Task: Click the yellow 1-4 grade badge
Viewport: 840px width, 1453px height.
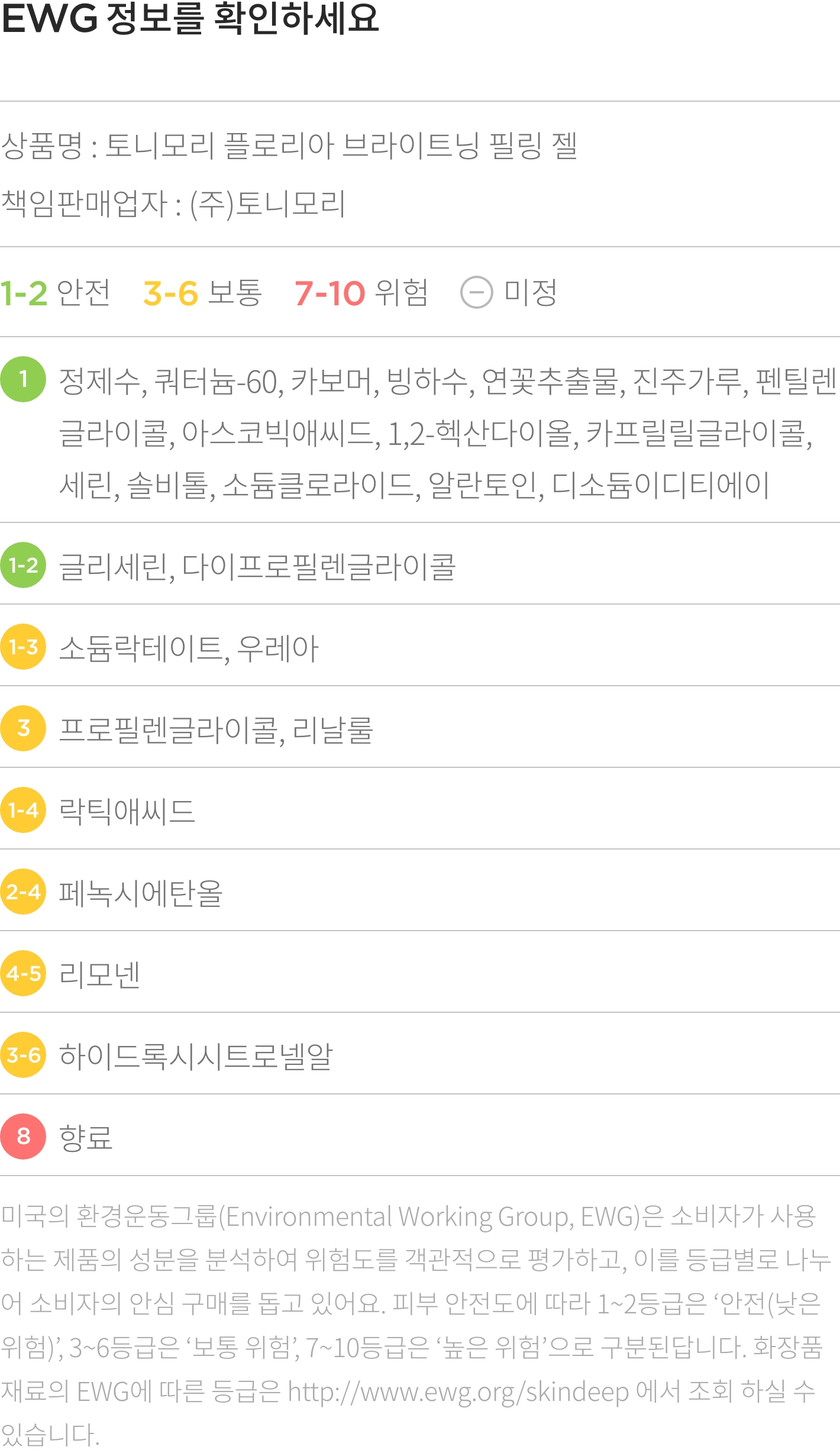Action: click(23, 810)
